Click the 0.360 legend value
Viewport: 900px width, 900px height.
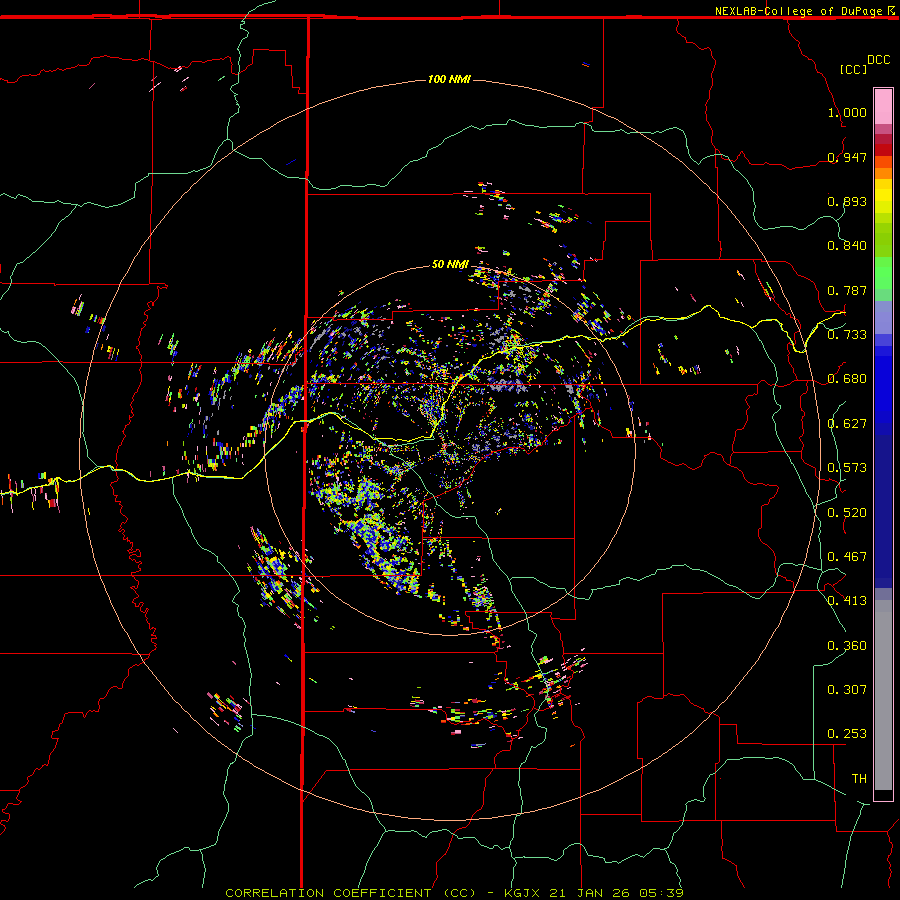(x=847, y=646)
